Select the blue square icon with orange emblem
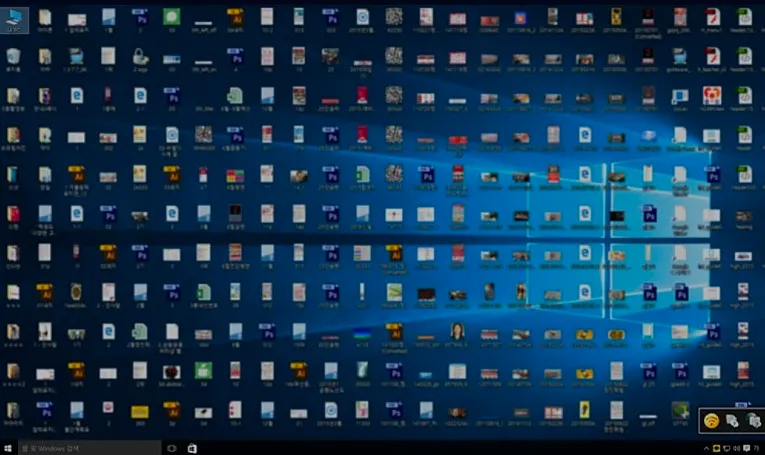Image resolution: width=765 pixels, height=455 pixels. [x=521, y=20]
